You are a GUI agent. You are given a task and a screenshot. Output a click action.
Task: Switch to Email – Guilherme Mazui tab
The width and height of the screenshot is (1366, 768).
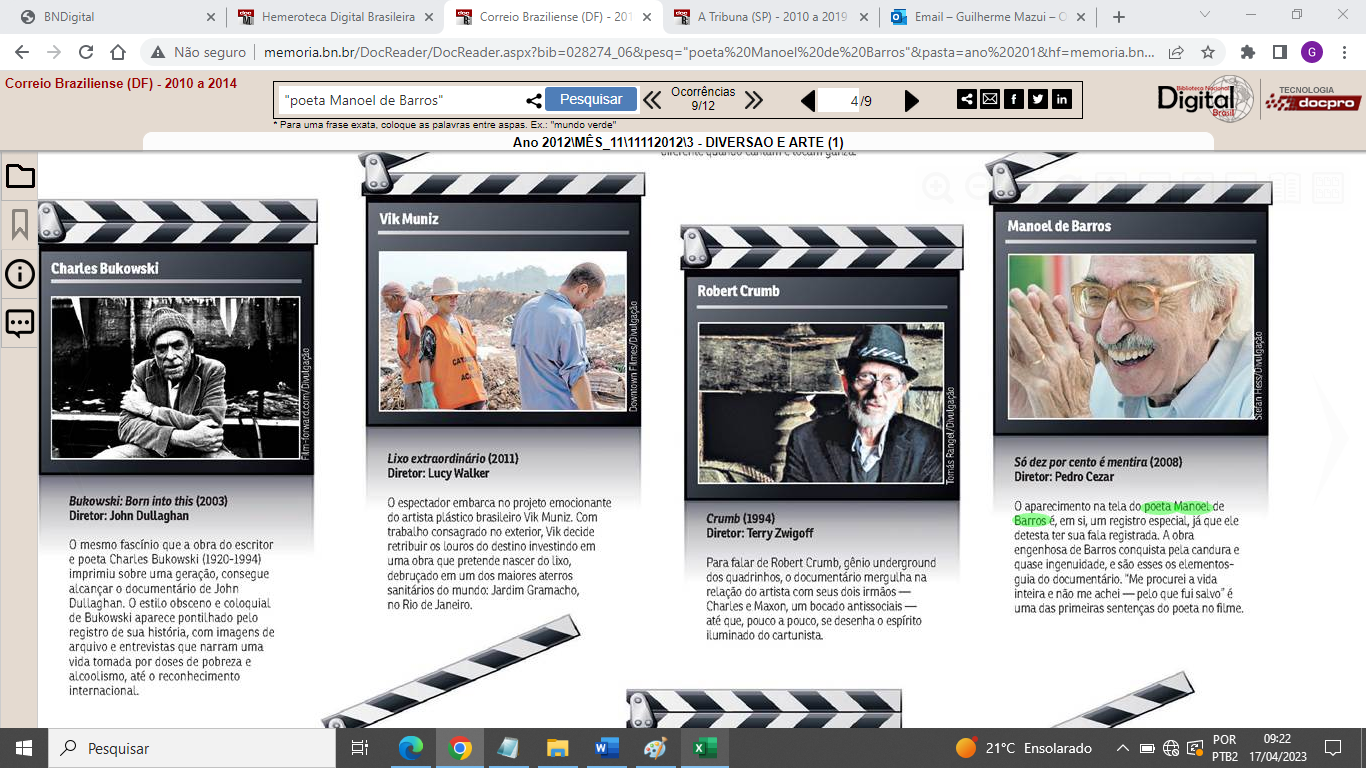989,17
